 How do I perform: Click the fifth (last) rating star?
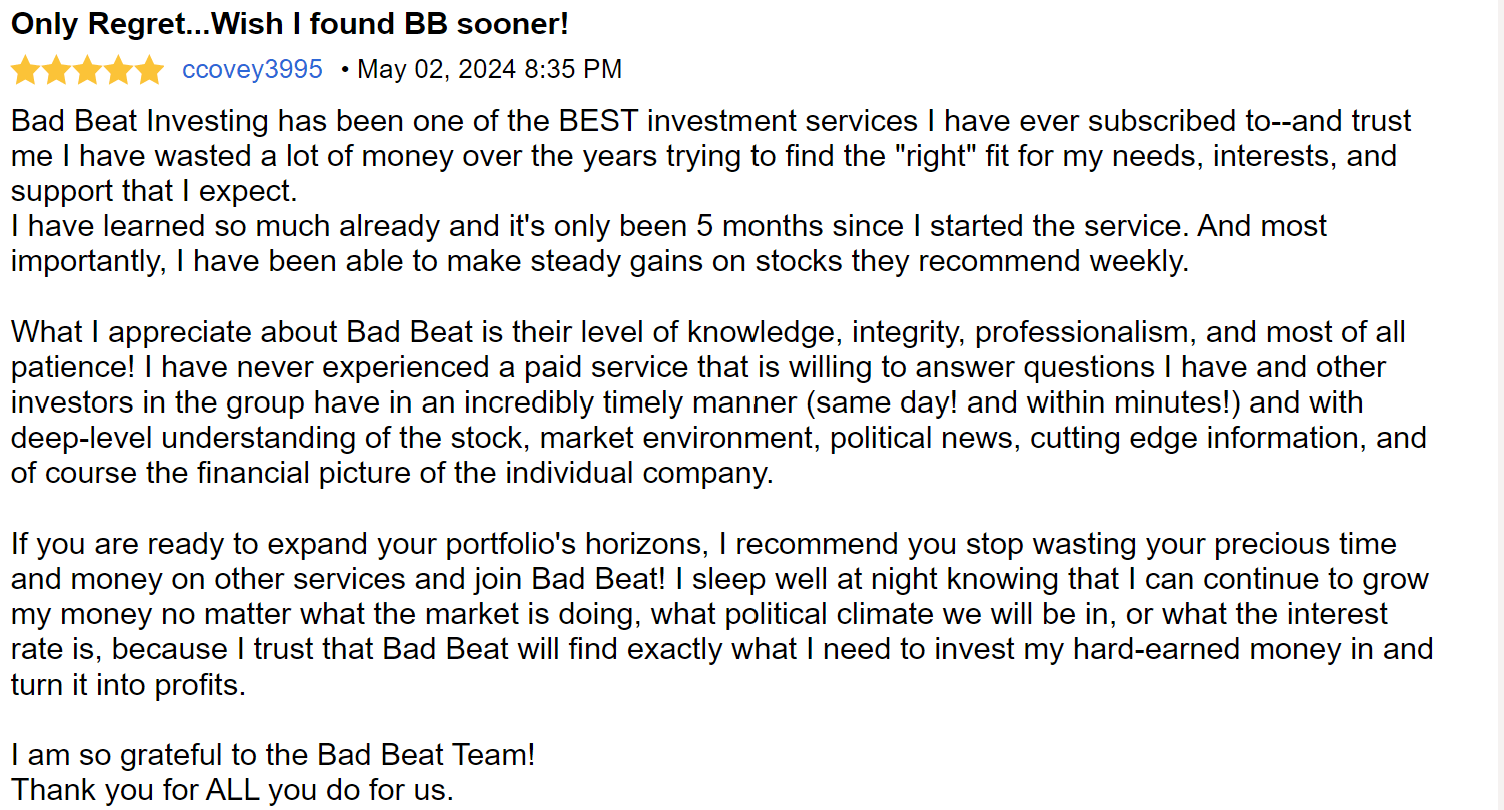point(149,70)
